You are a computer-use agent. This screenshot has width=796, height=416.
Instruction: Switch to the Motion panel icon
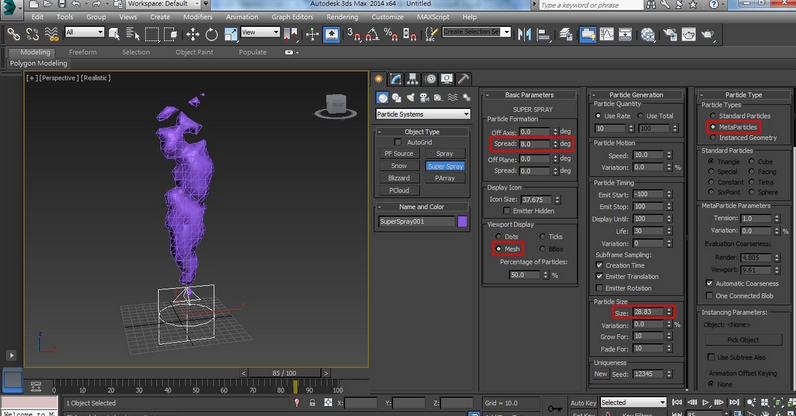coord(430,79)
